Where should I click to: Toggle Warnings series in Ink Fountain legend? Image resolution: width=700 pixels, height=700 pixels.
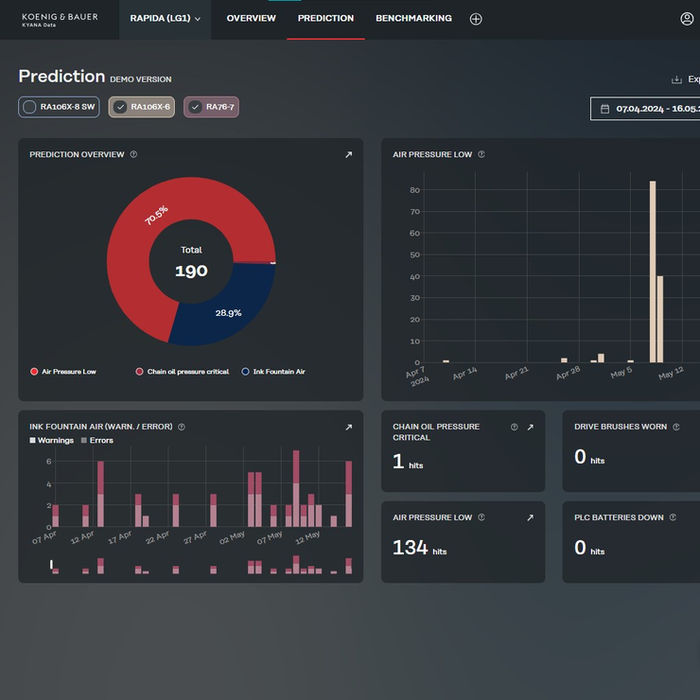point(51,441)
